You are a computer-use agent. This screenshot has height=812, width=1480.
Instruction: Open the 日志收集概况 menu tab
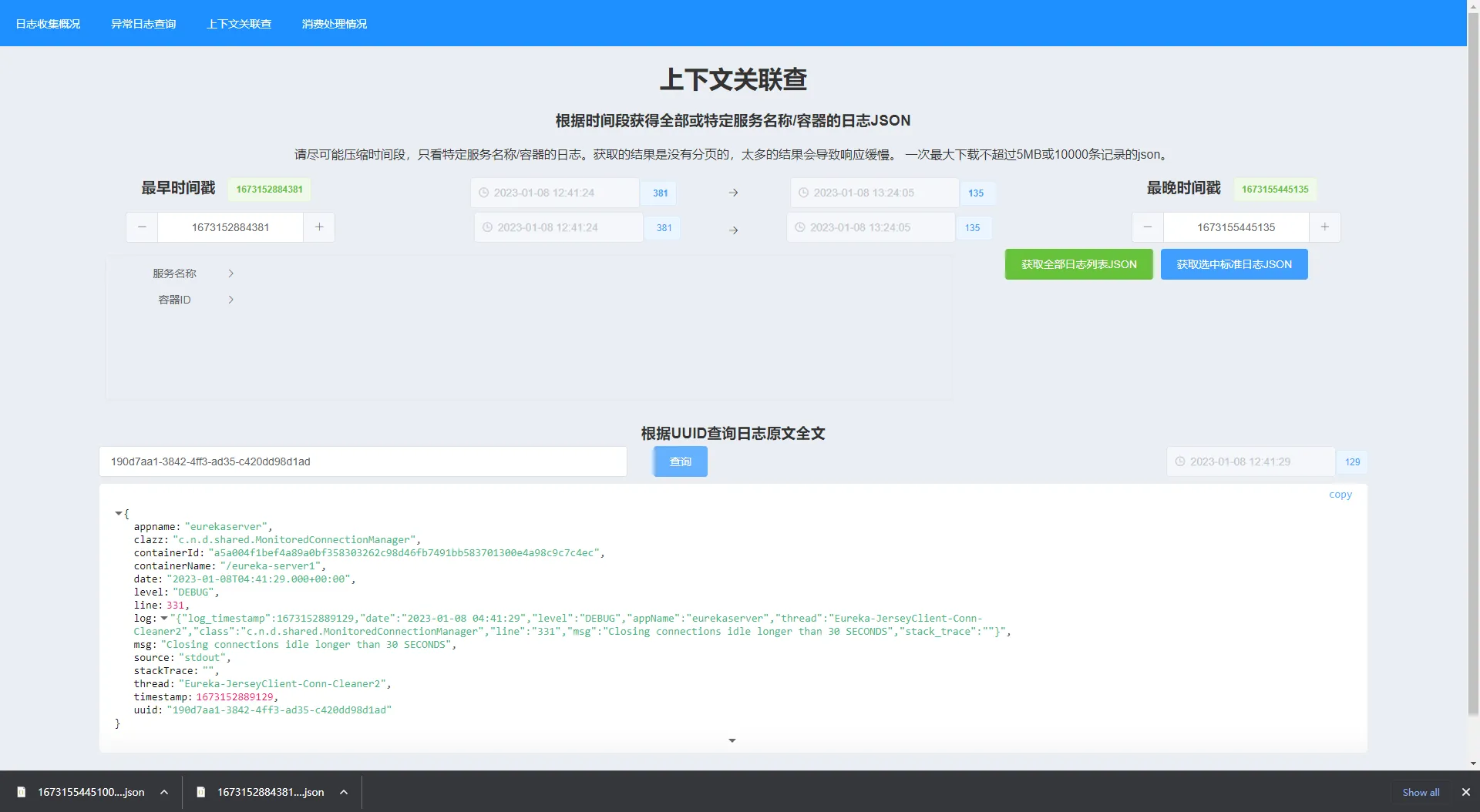click(48, 24)
